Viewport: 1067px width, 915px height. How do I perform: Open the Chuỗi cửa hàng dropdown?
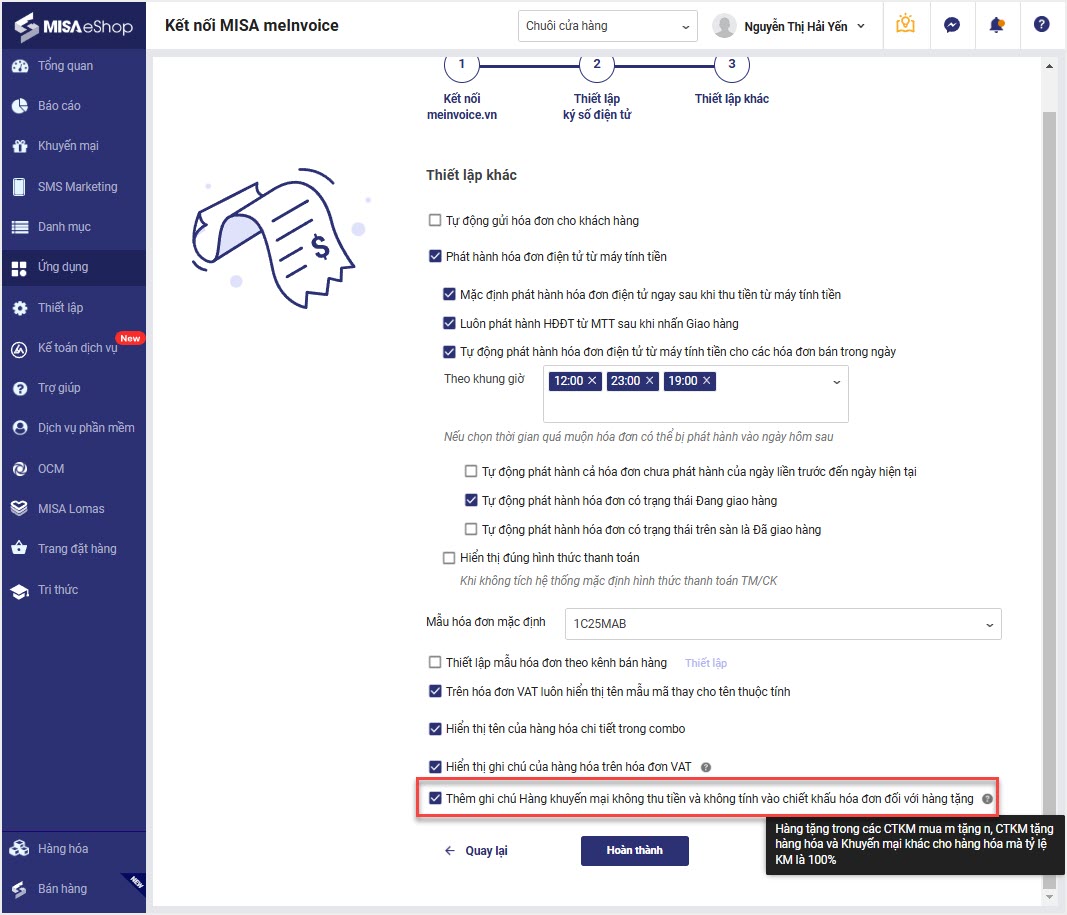click(x=607, y=26)
